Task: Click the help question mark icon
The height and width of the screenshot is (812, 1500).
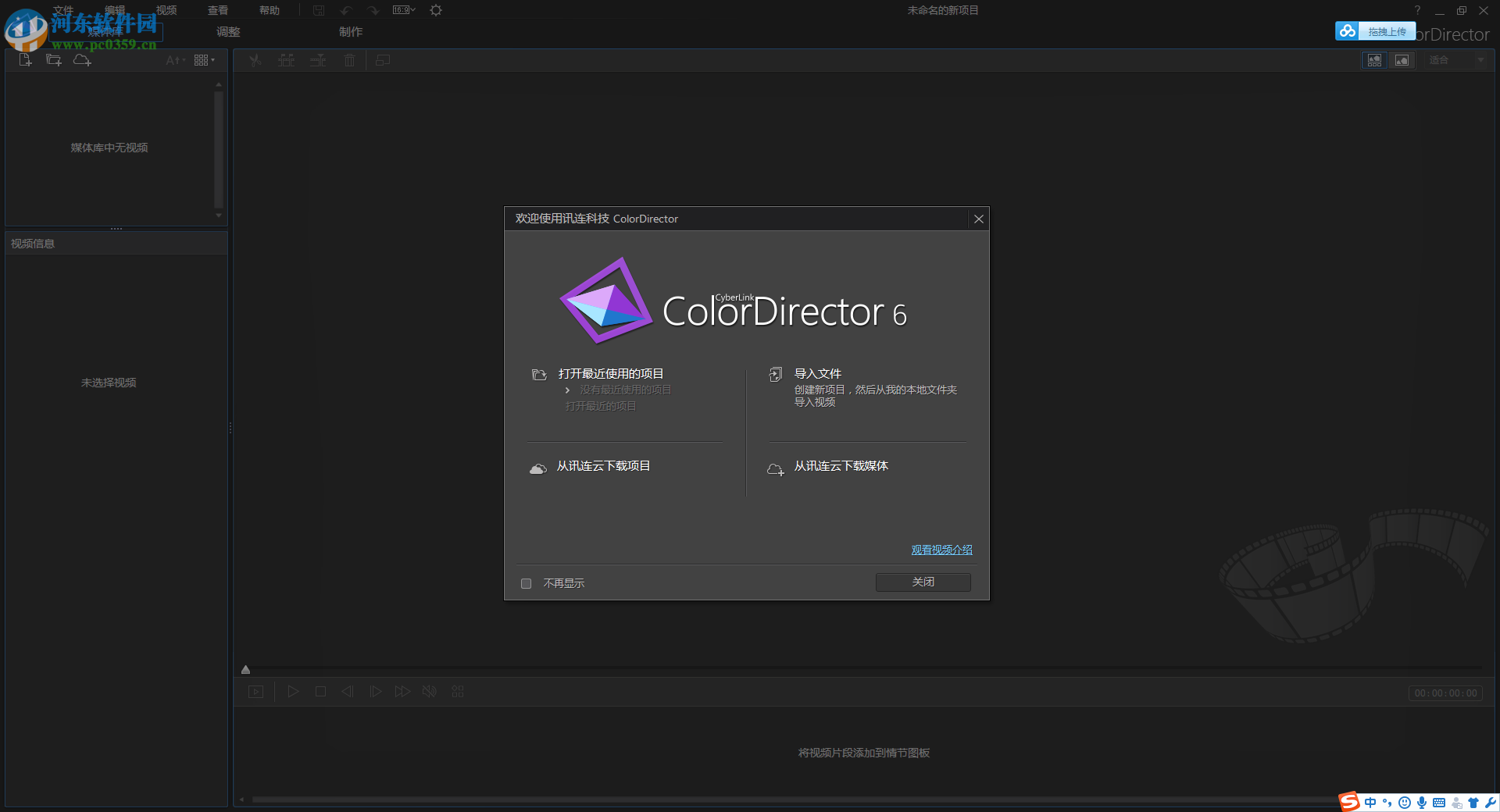Action: tap(1417, 10)
